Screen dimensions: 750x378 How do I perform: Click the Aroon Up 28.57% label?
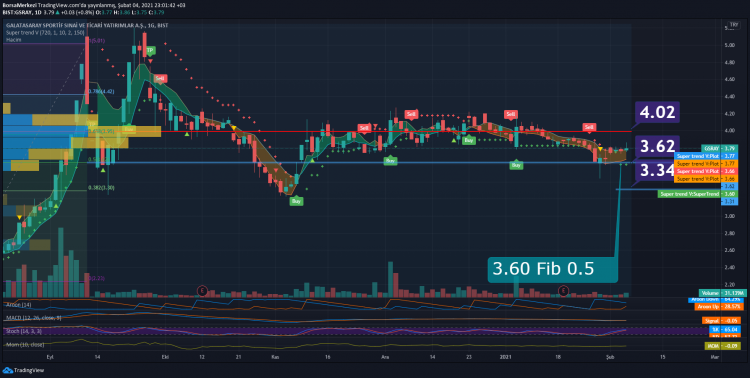tap(719, 306)
